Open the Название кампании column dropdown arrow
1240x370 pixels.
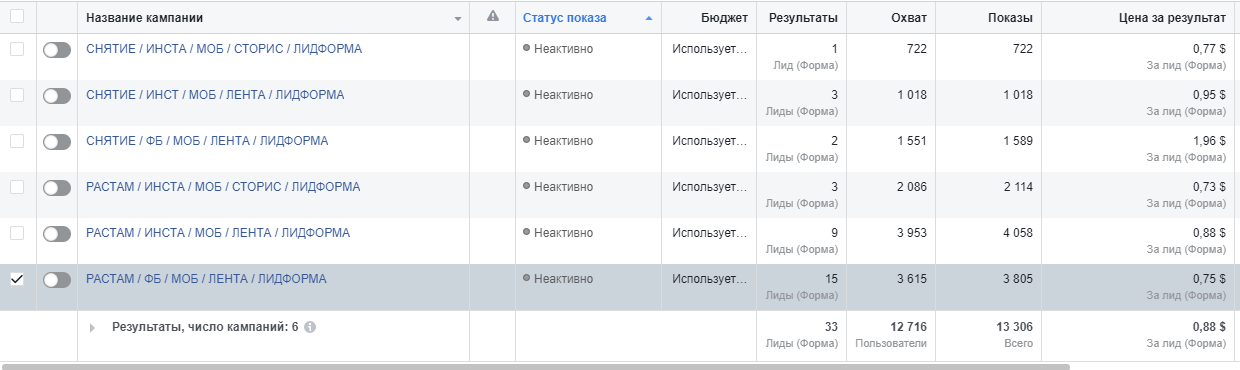(x=458, y=18)
